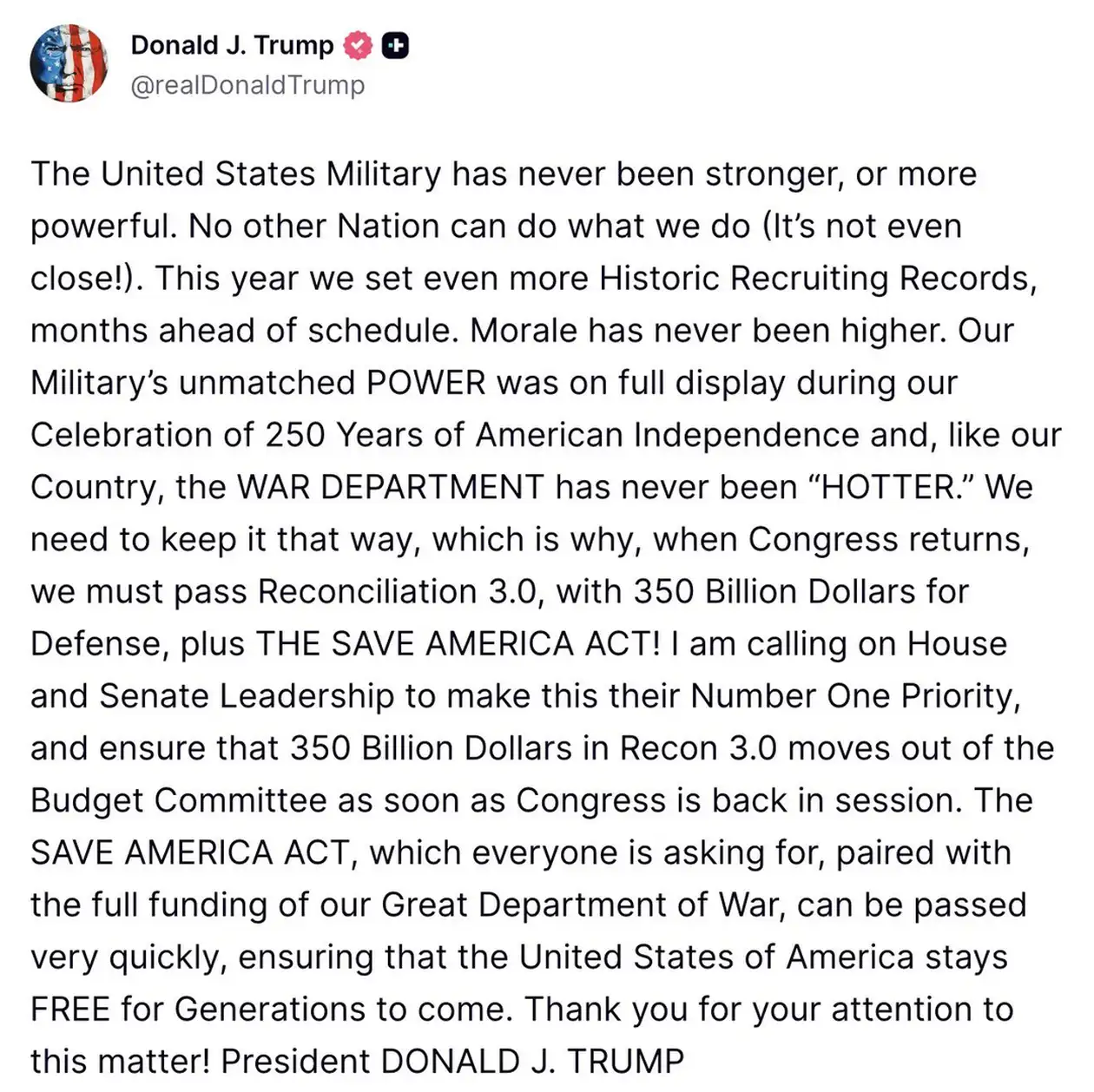Image resolution: width=1094 pixels, height=1092 pixels.
Task: Click the word POWER in the post
Action: 425,383
